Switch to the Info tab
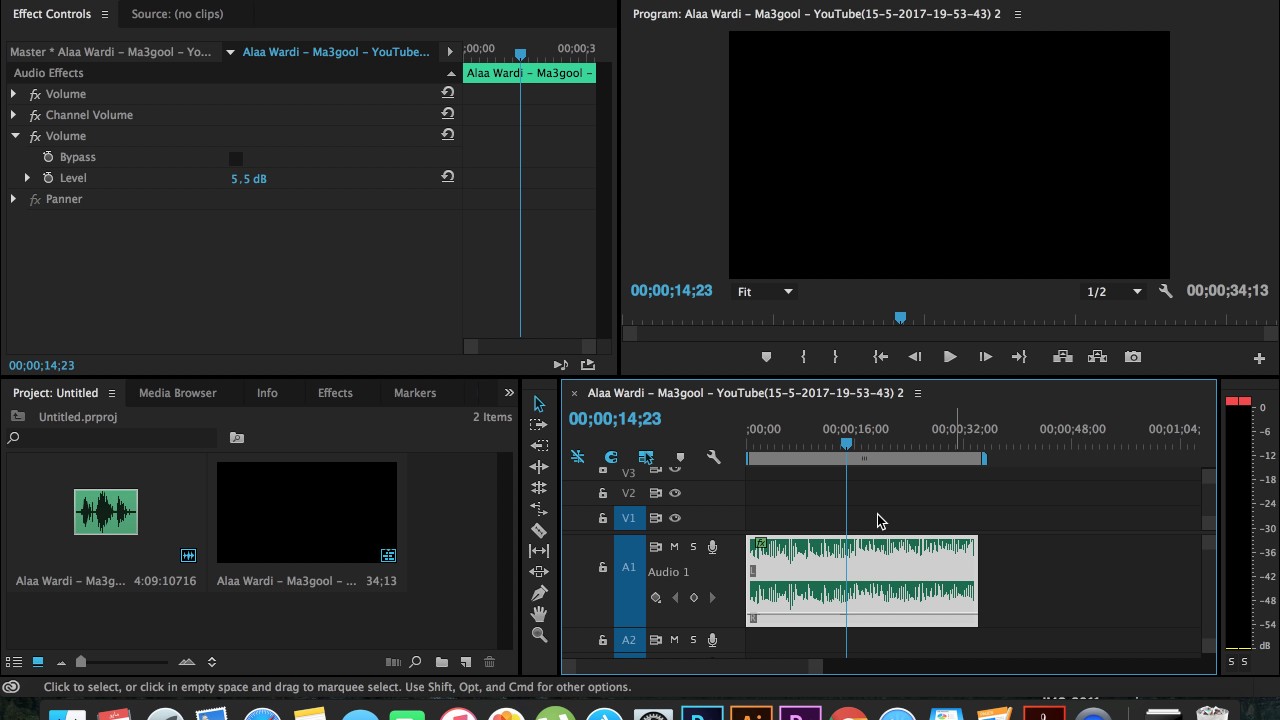1280x720 pixels. click(267, 393)
